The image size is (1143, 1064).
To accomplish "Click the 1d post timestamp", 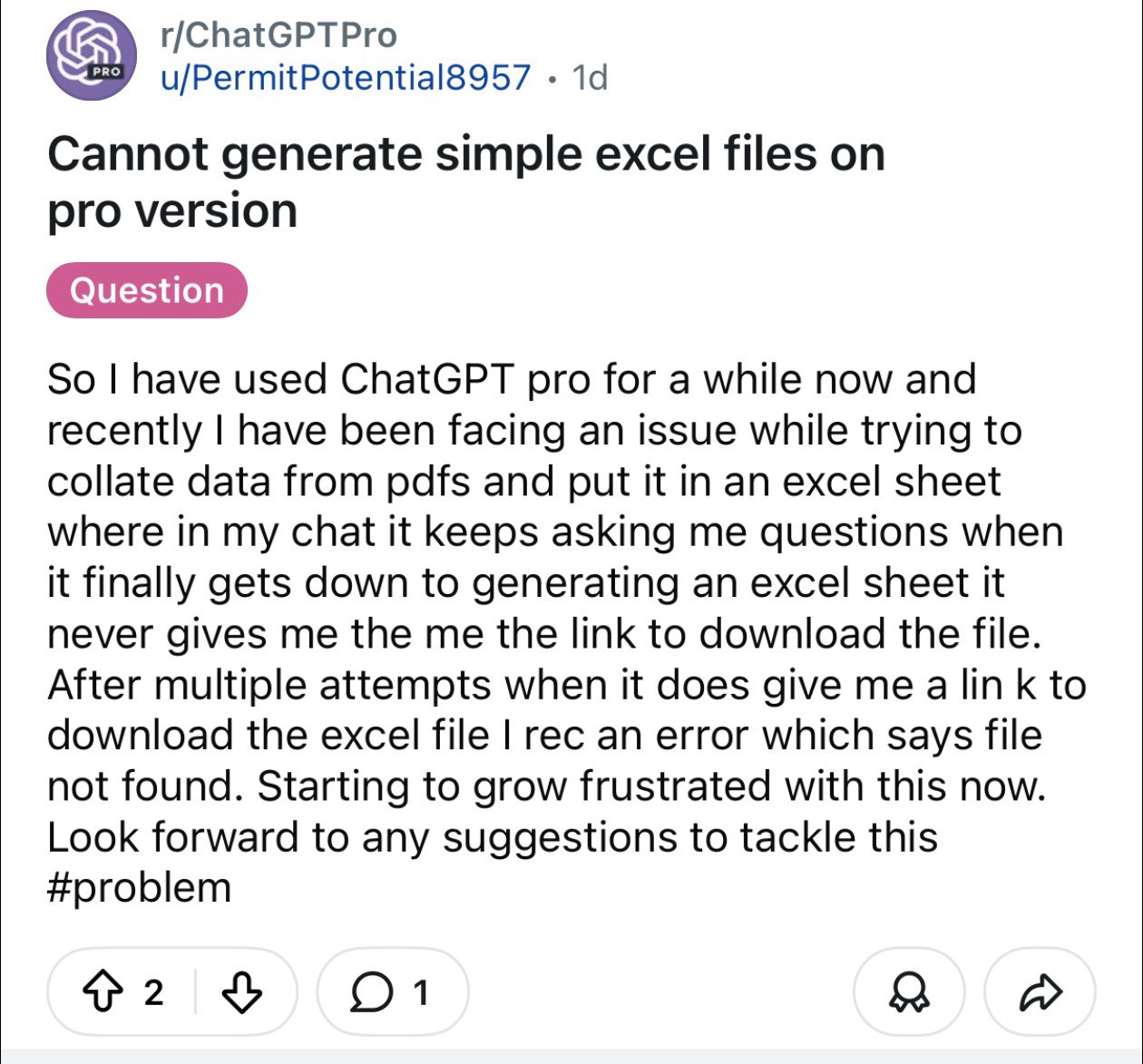I will 591,78.
